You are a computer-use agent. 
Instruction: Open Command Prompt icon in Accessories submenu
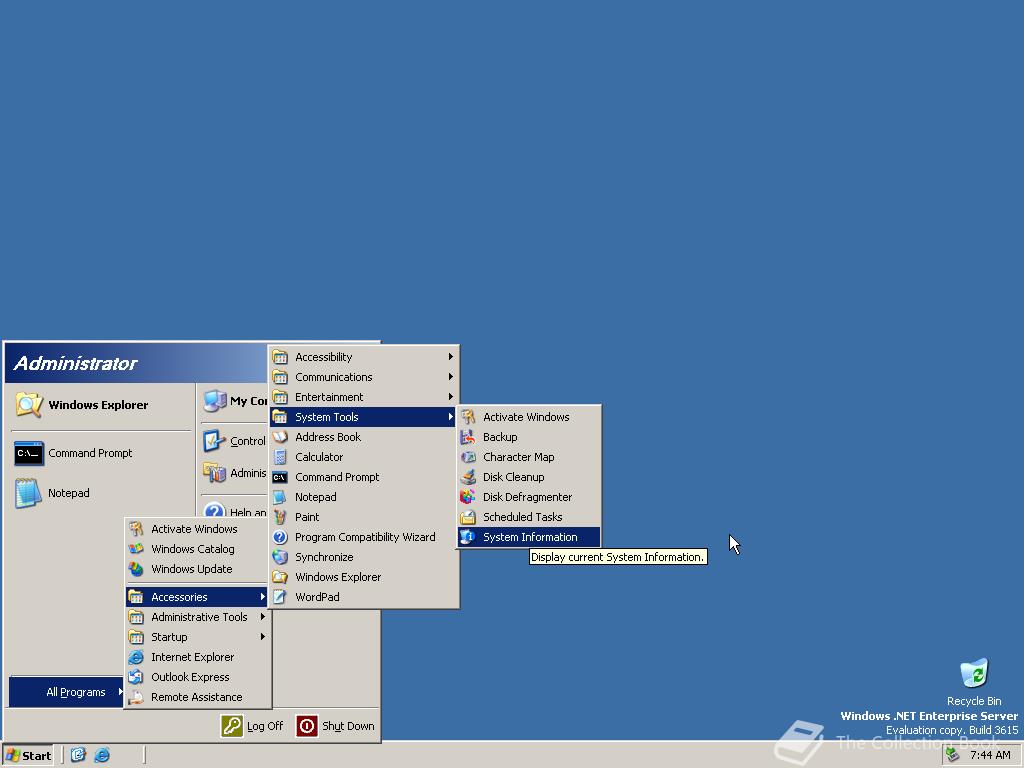click(280, 477)
